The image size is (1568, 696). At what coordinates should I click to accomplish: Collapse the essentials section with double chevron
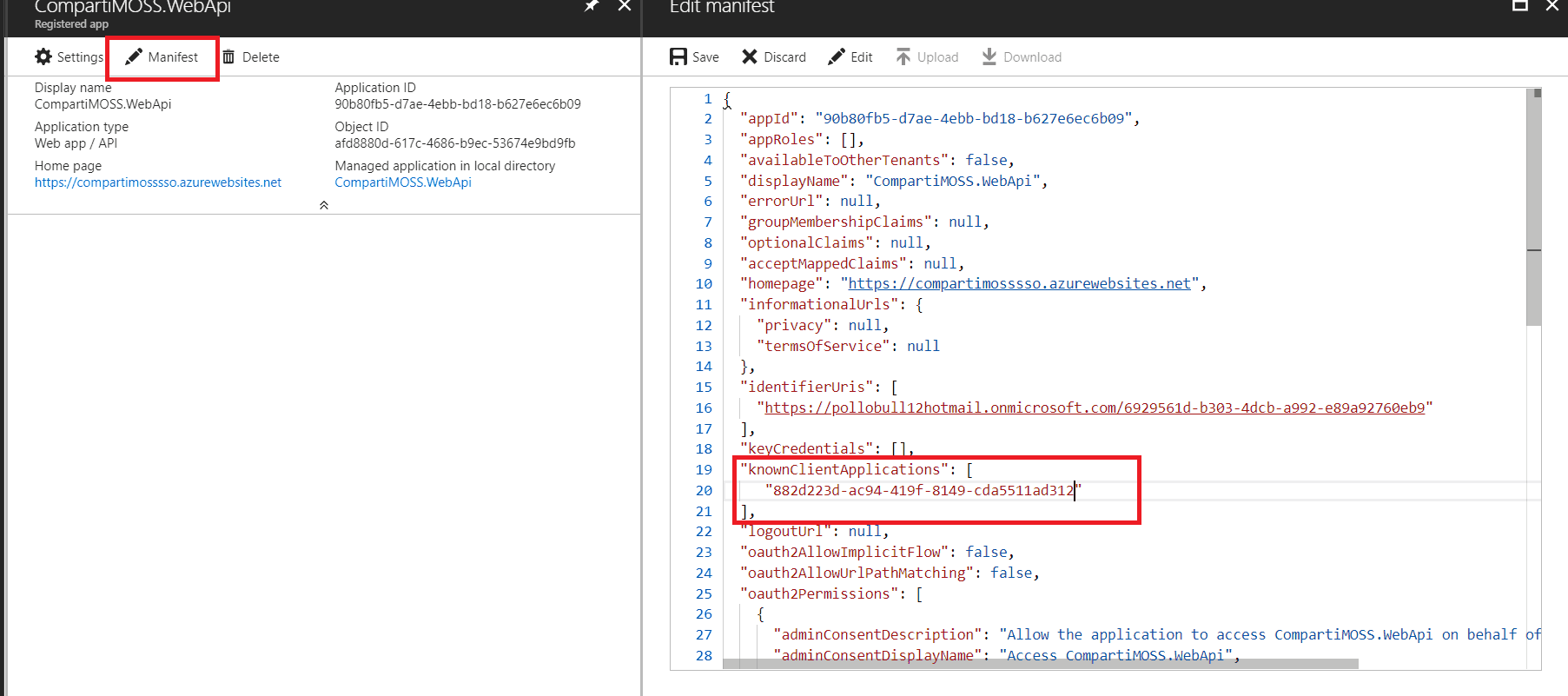[x=324, y=205]
